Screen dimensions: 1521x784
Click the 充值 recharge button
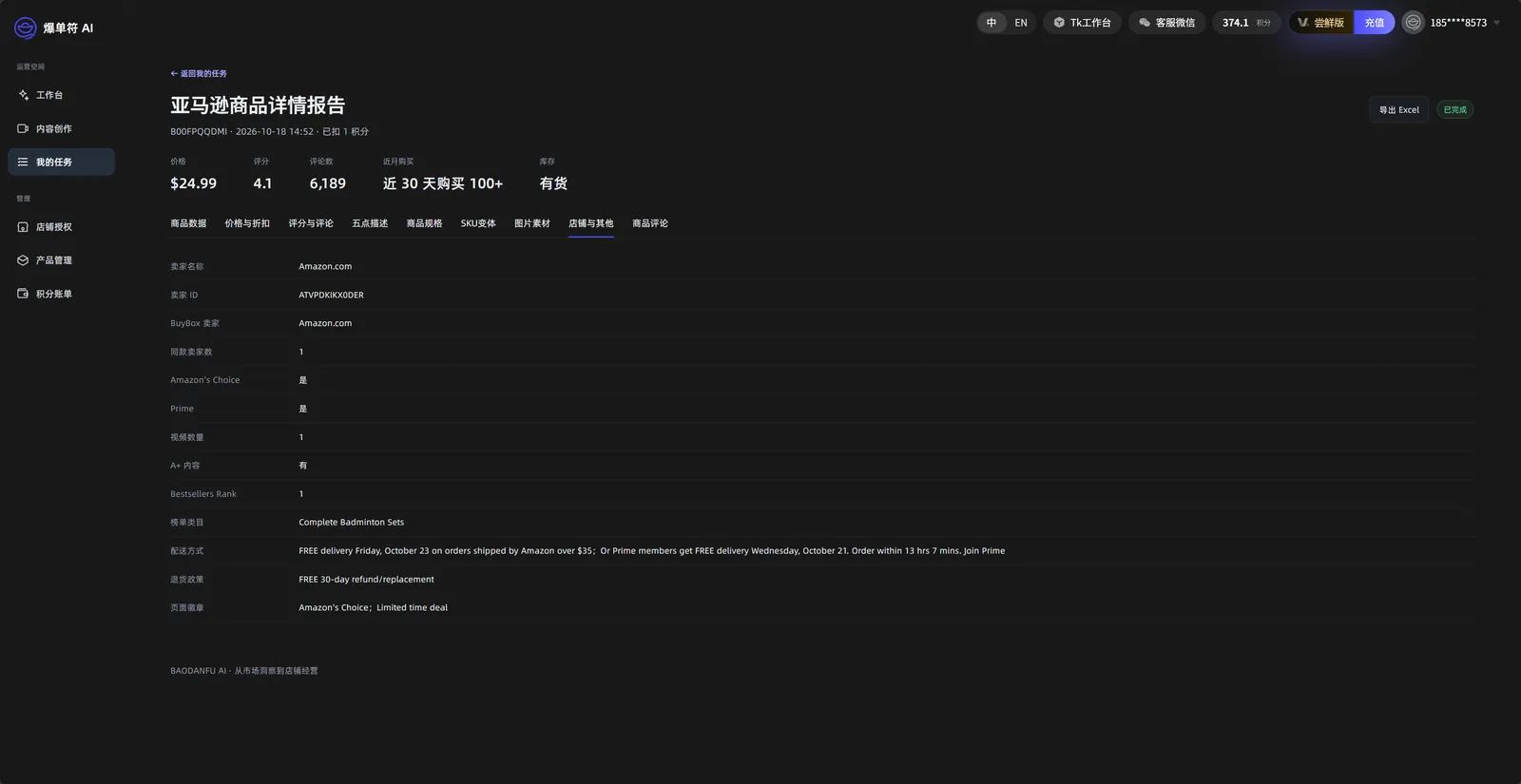(x=1375, y=23)
